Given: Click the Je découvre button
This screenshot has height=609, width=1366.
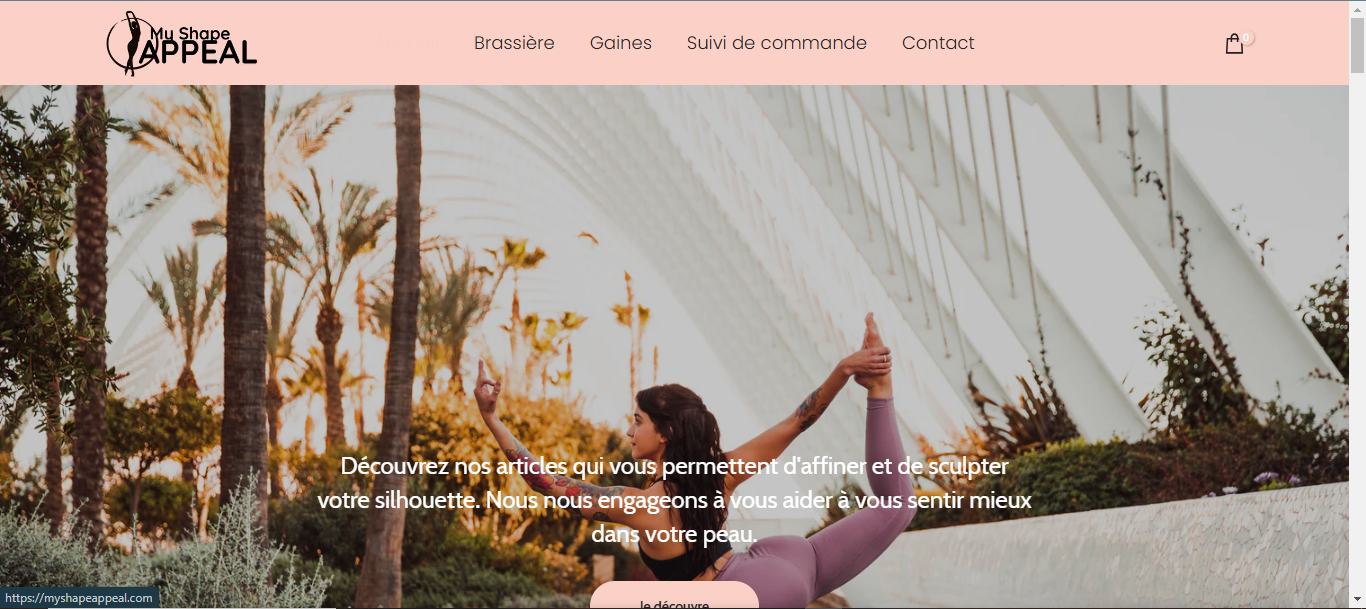Looking at the screenshot, I should [674, 598].
